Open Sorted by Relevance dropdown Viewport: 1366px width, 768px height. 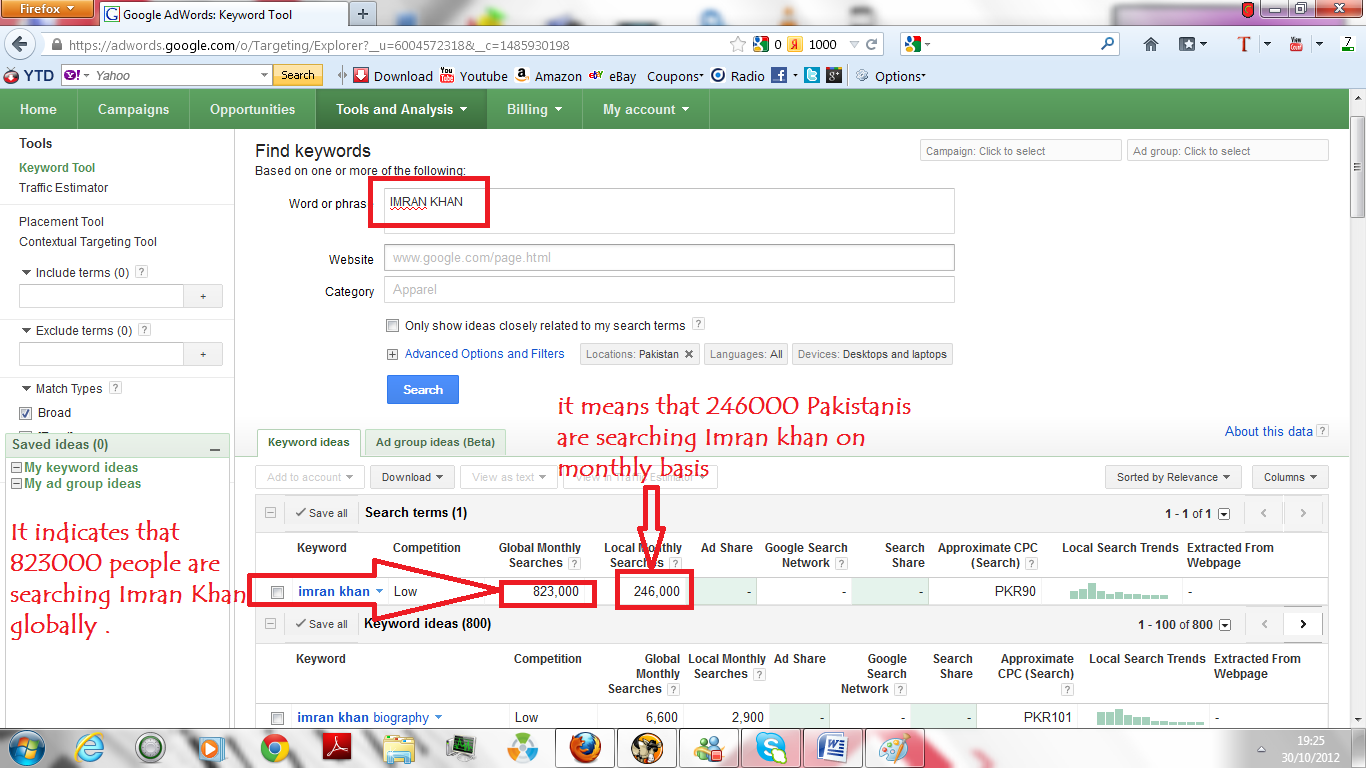click(1173, 477)
